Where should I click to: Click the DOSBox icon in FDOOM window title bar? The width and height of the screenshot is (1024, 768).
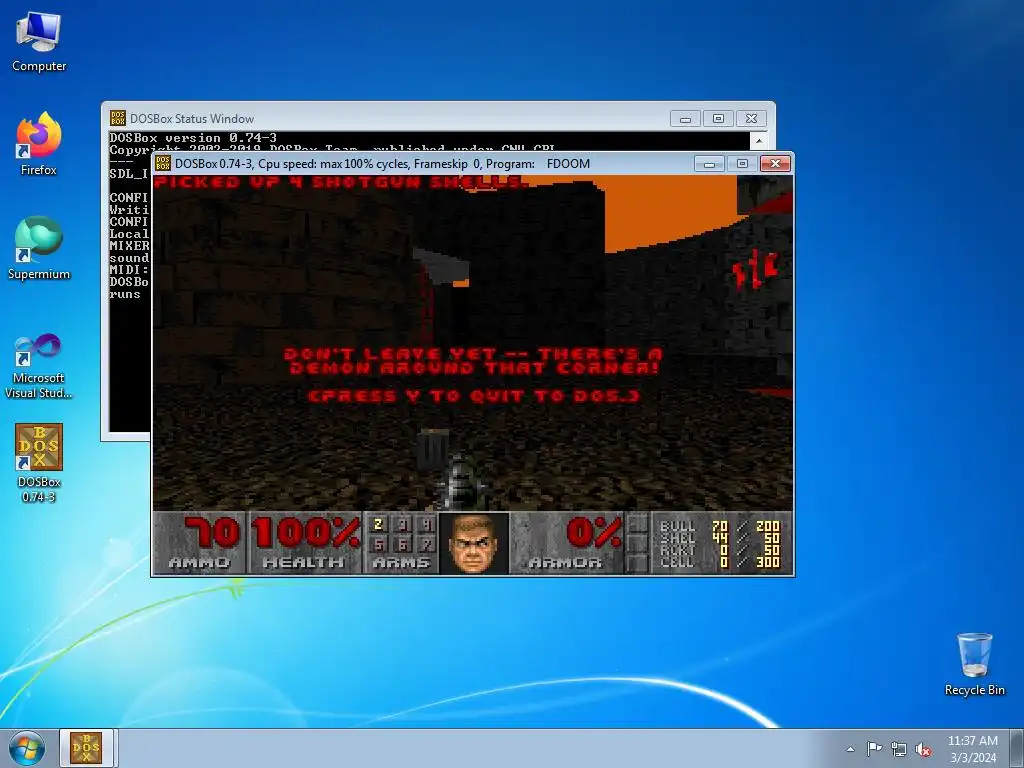163,163
